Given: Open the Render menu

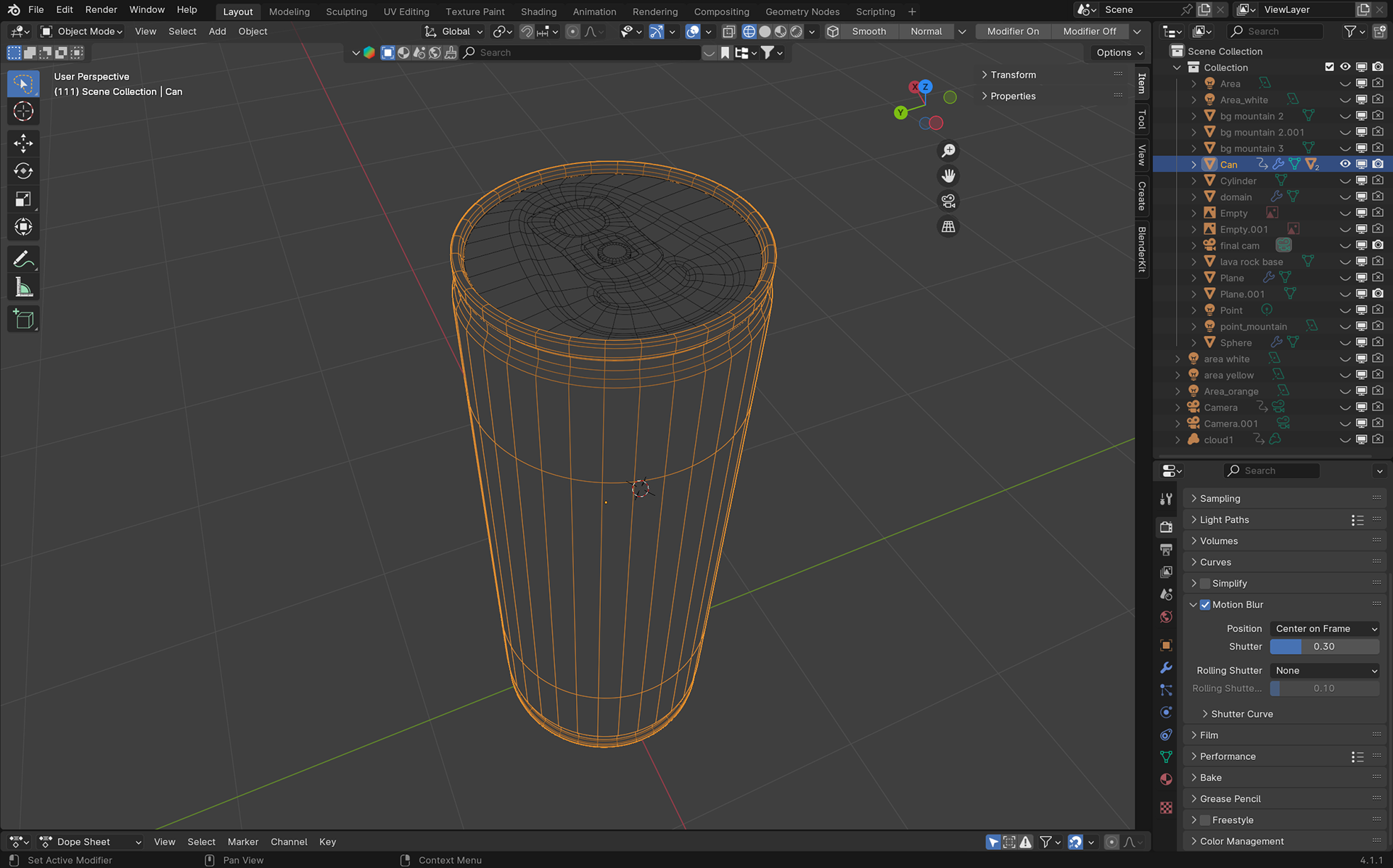Looking at the screenshot, I should coord(101,9).
